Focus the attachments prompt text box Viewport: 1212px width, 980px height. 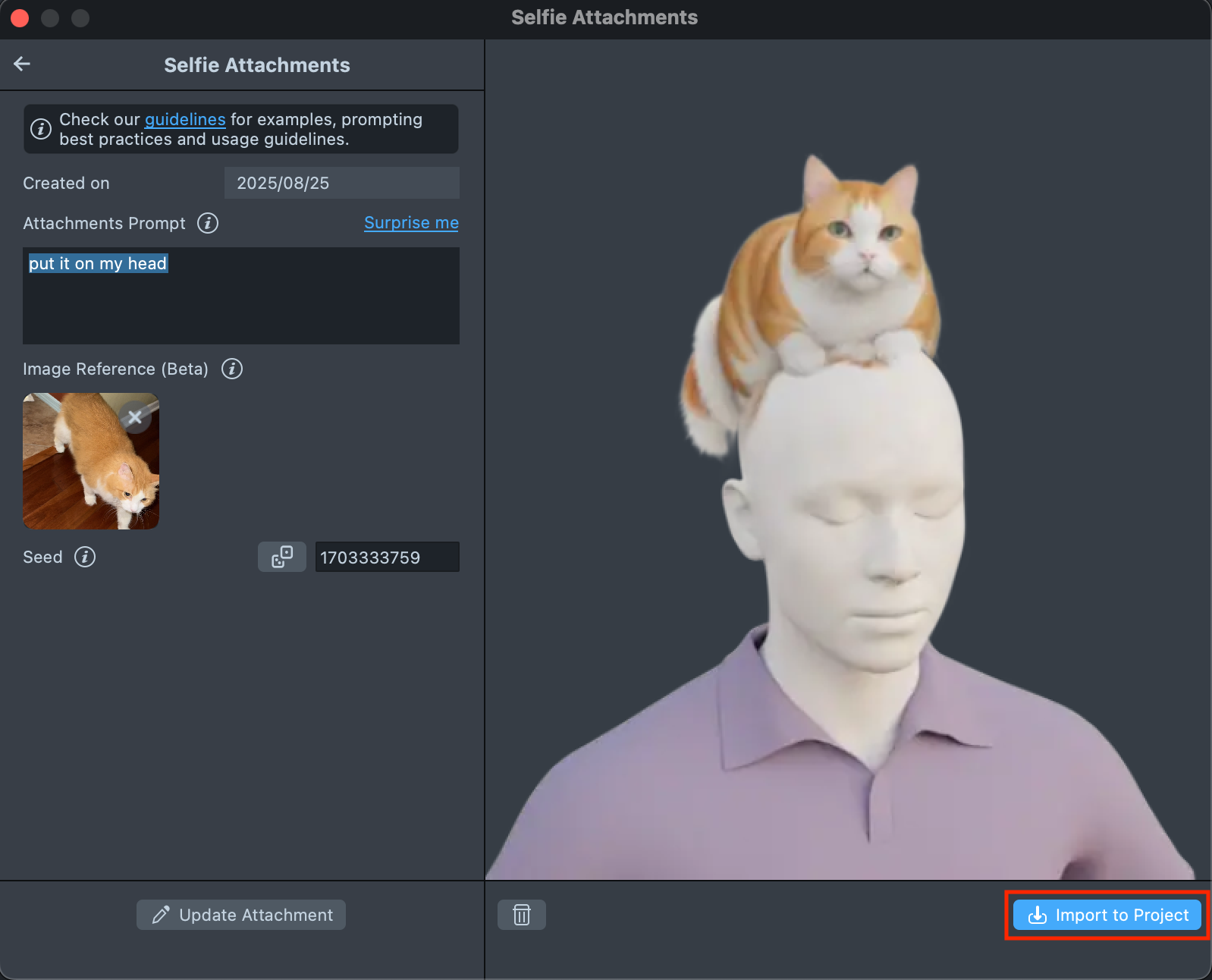tap(240, 296)
